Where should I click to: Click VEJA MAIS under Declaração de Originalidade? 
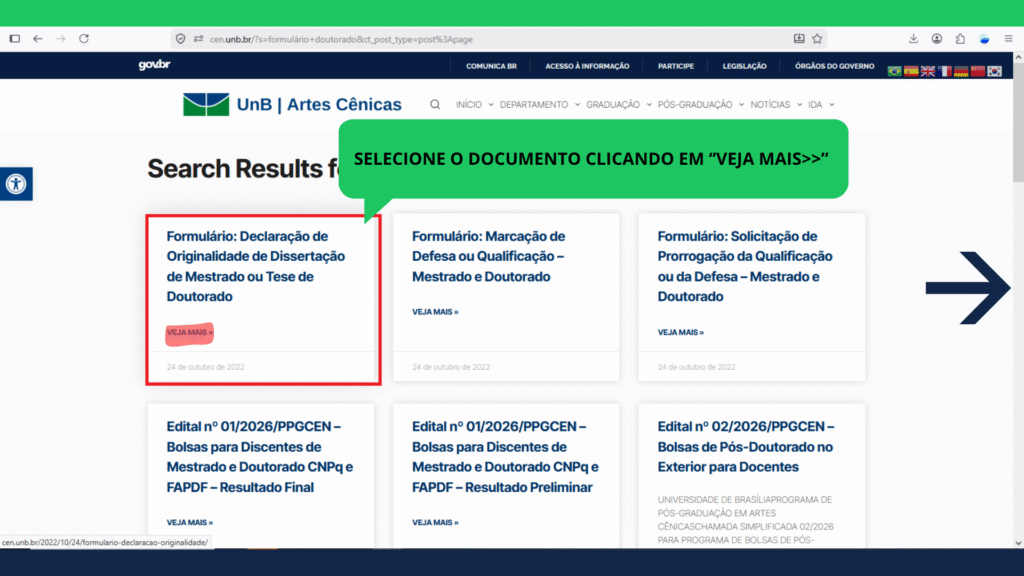coord(189,332)
